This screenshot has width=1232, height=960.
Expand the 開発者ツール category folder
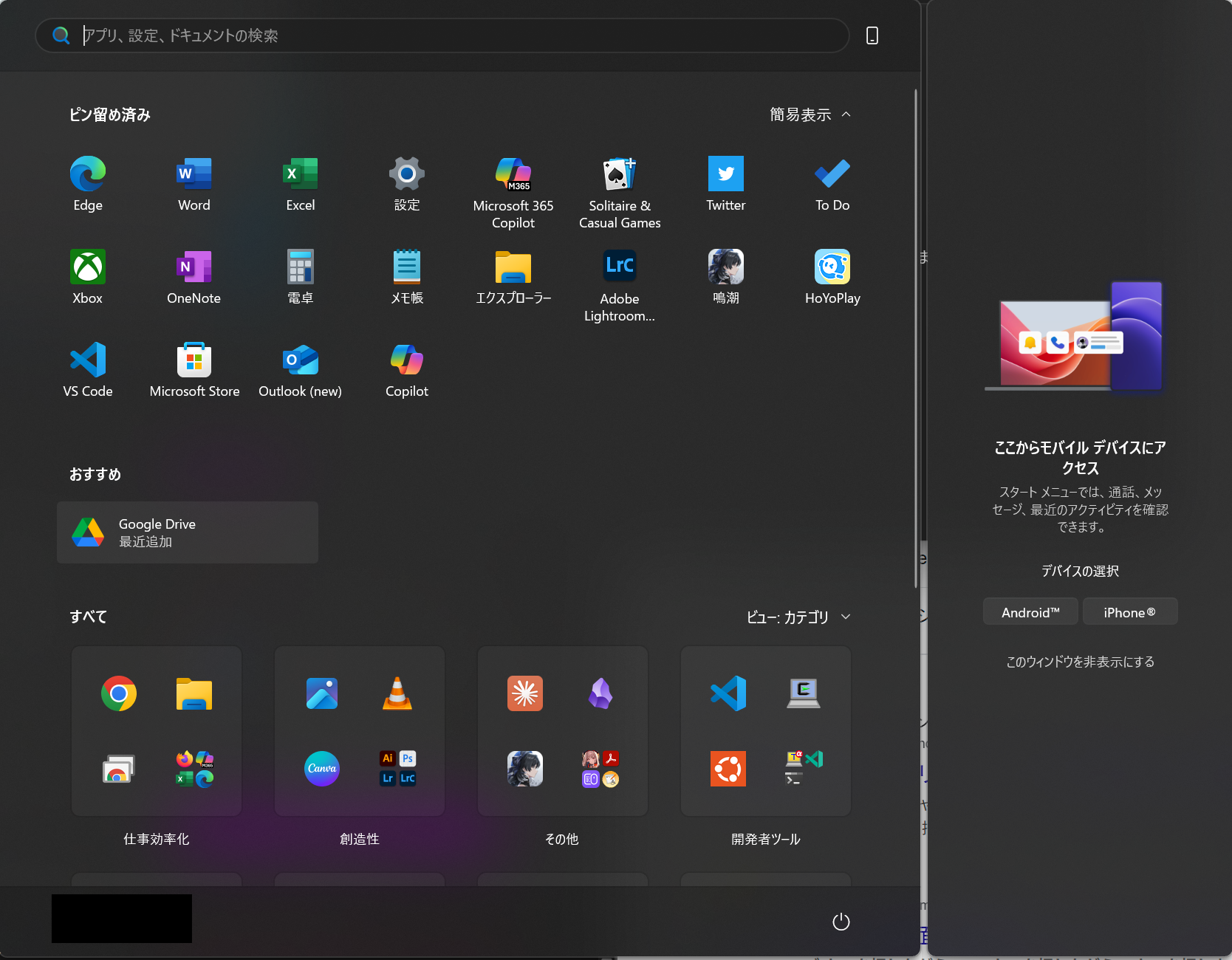(765, 731)
